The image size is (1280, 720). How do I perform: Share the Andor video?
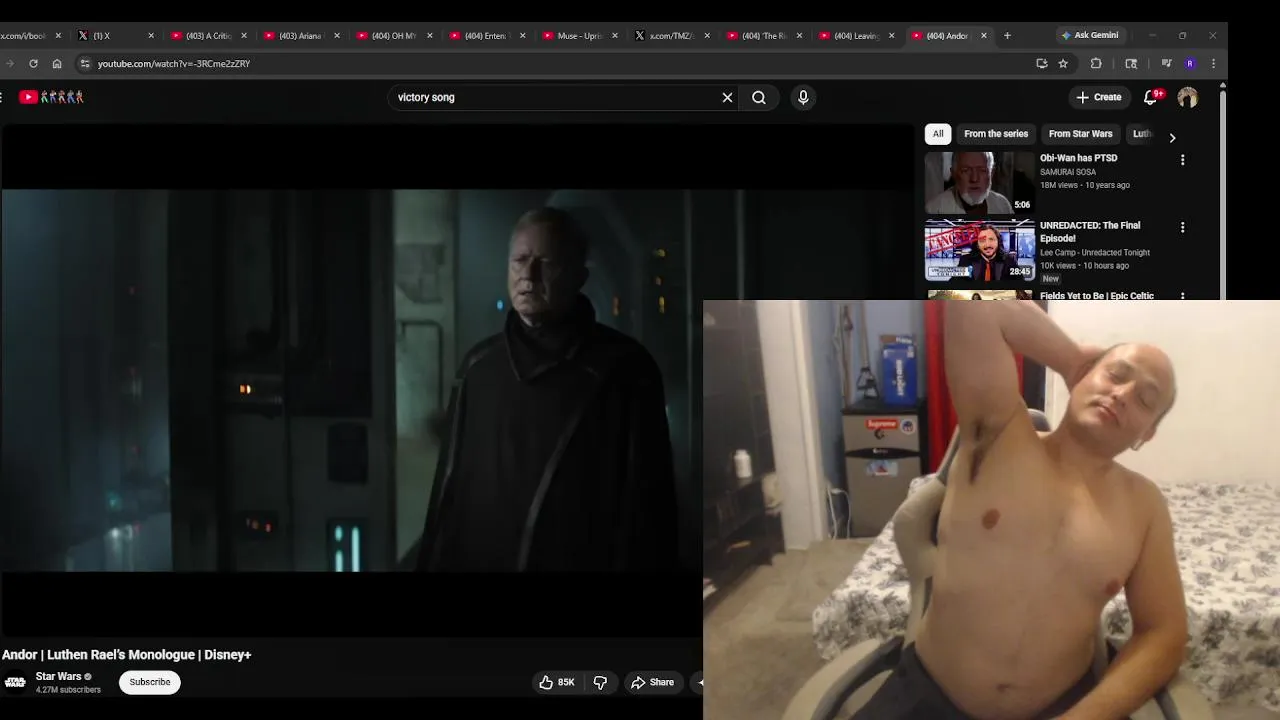coord(652,682)
